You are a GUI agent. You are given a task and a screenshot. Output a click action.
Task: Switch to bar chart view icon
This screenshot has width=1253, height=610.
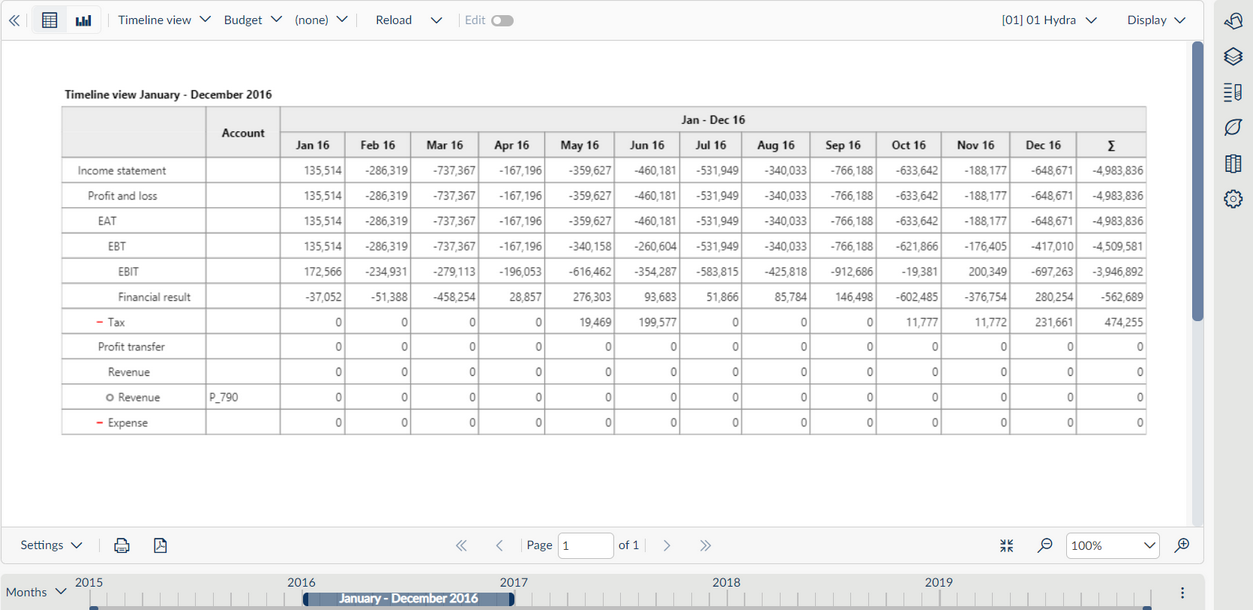pyautogui.click(x=83, y=20)
